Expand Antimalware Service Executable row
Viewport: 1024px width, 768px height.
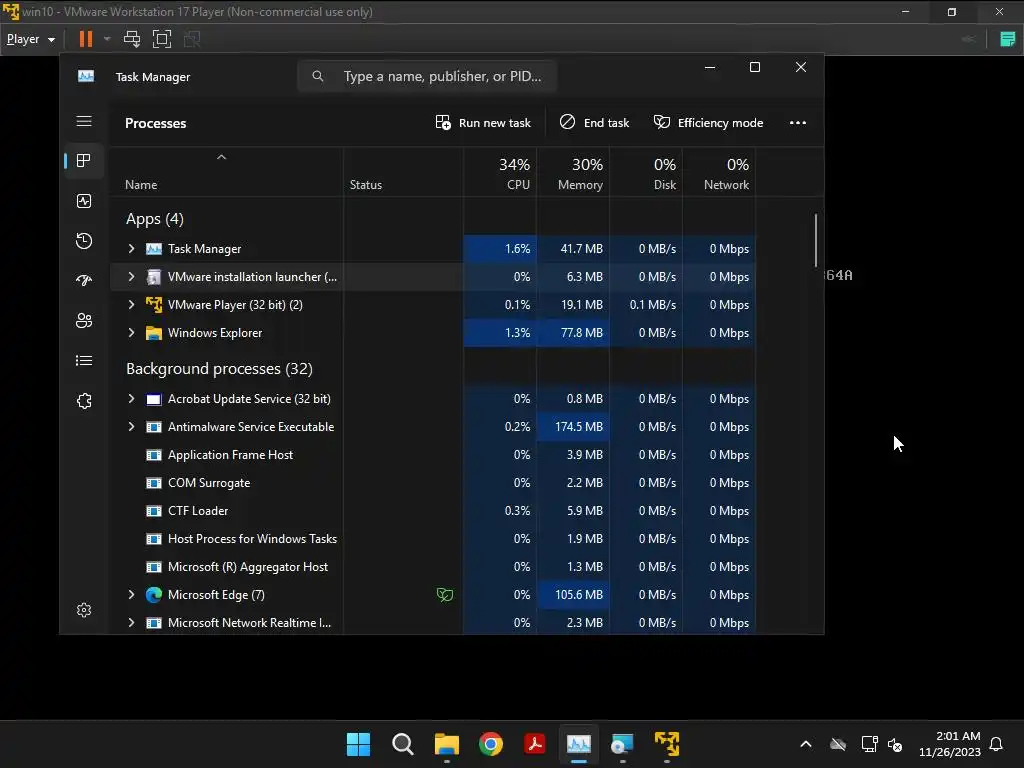point(131,426)
